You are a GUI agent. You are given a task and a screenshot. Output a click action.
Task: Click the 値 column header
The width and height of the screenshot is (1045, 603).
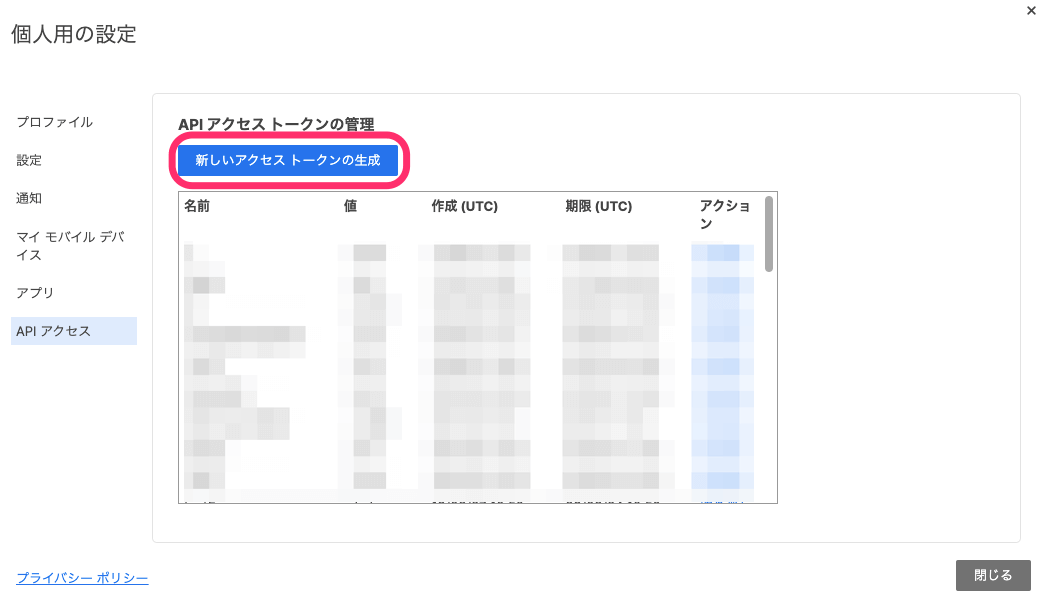[x=350, y=206]
